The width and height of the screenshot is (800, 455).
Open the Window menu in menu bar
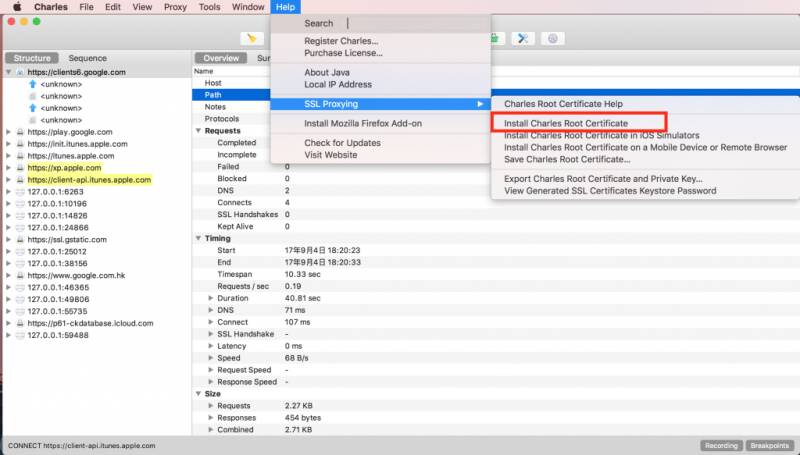pos(248,7)
